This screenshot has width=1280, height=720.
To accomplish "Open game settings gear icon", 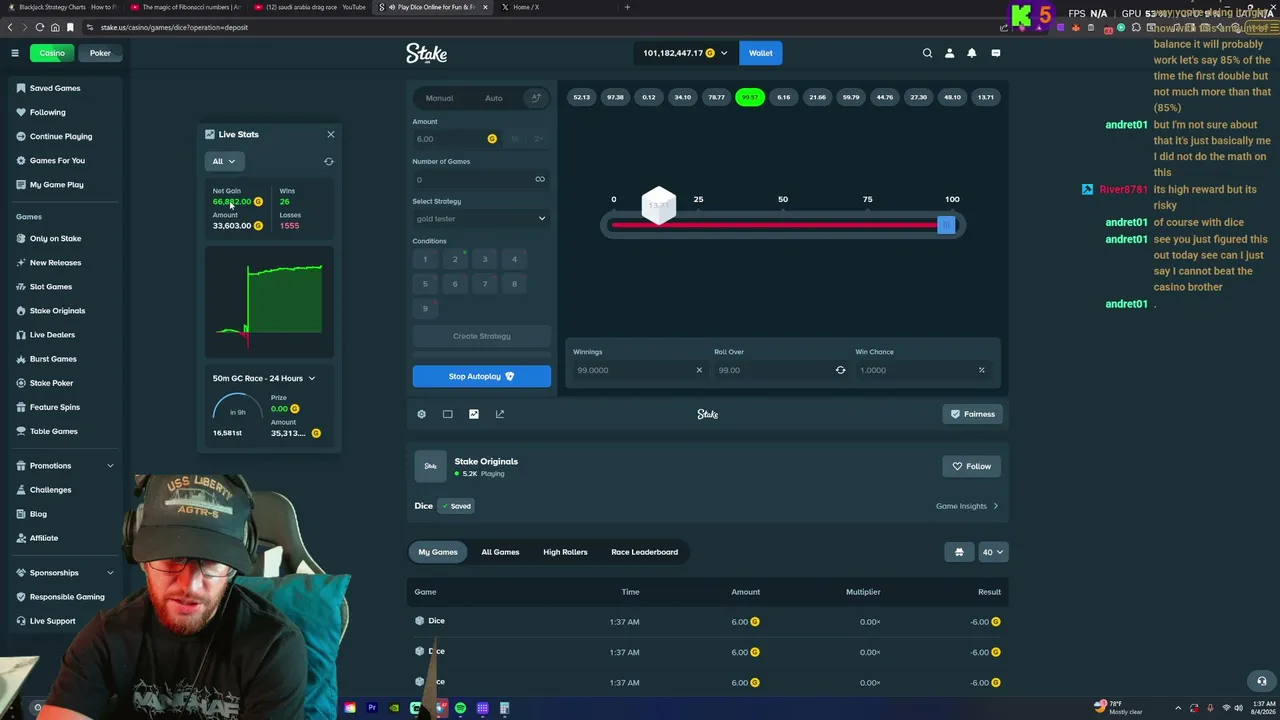I will coord(421,414).
